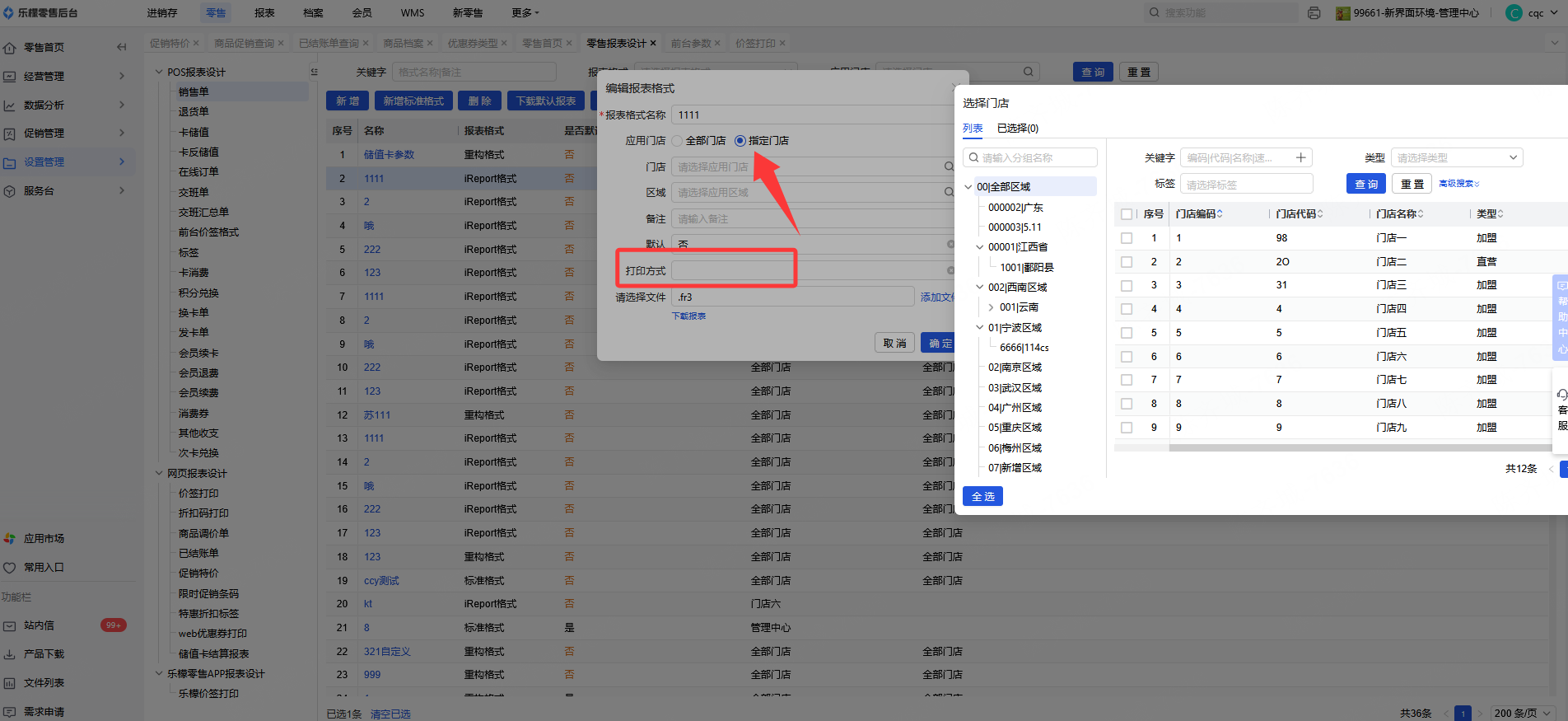Viewport: 1568px width, 721px height.
Task: Open 零售首页 home icon in sidebar
Action: 10,47
